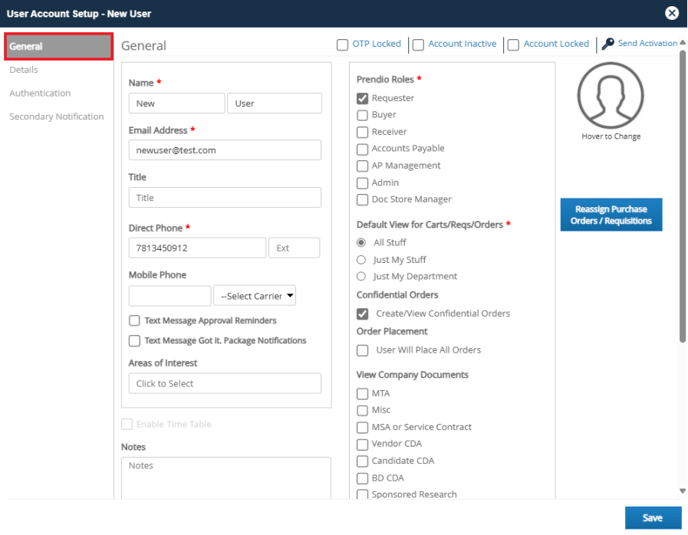Viewport: 688px width, 535px height.
Task: Enable Text Message Got It Package Notifications
Action: tap(134, 341)
